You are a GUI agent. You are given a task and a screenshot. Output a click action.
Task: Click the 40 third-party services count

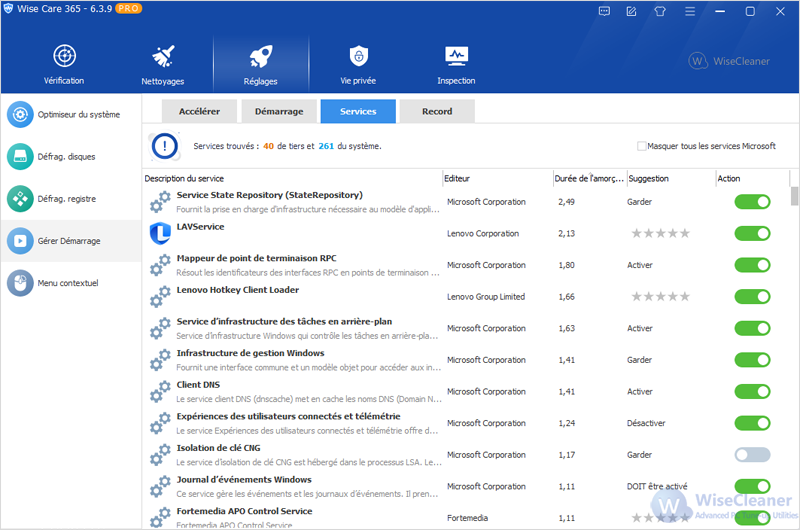pos(268,146)
